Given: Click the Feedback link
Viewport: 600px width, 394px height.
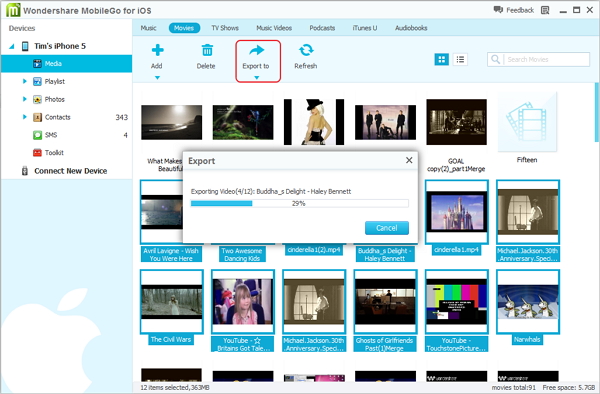Looking at the screenshot, I should (520, 10).
